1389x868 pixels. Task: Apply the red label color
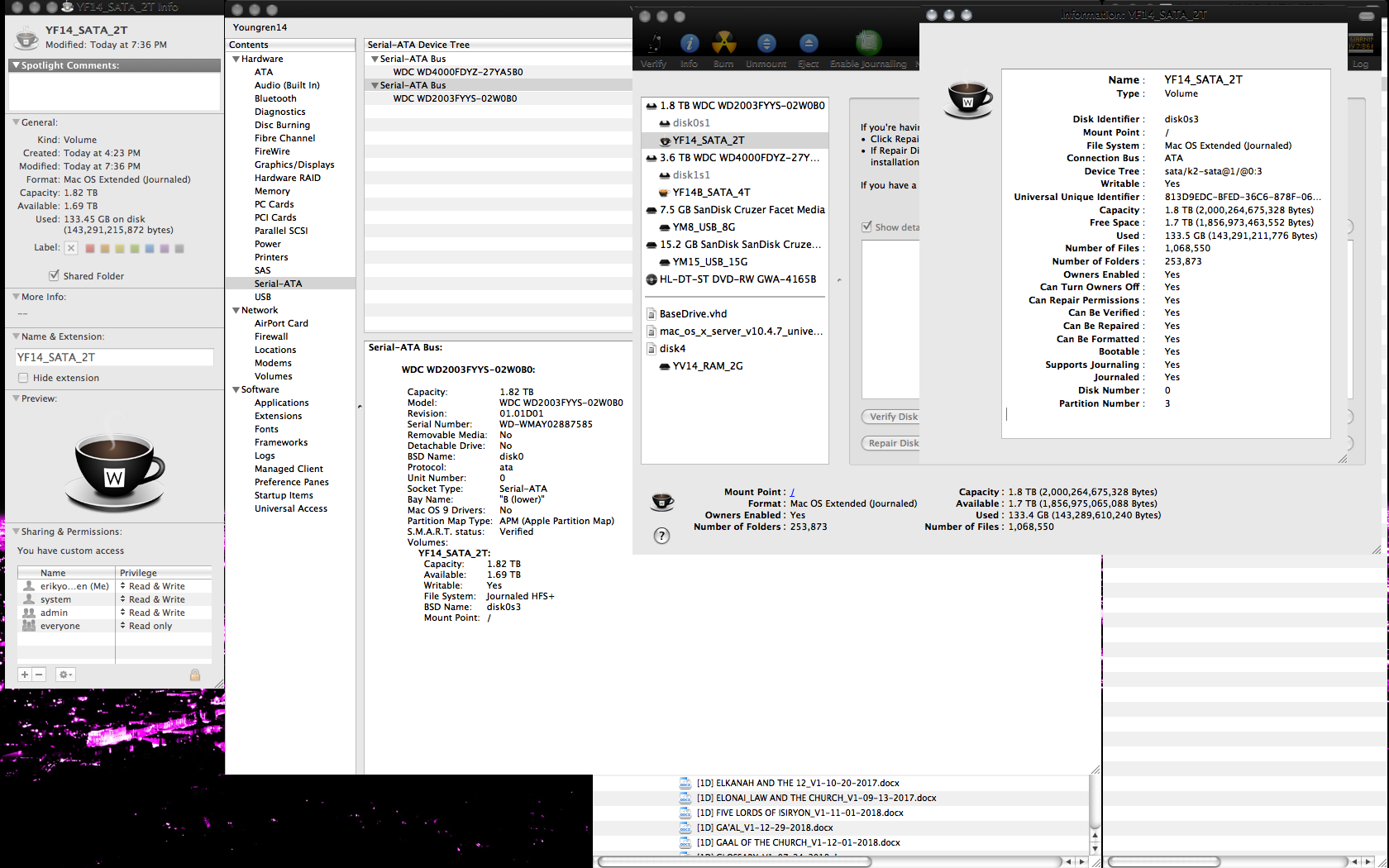[90, 248]
